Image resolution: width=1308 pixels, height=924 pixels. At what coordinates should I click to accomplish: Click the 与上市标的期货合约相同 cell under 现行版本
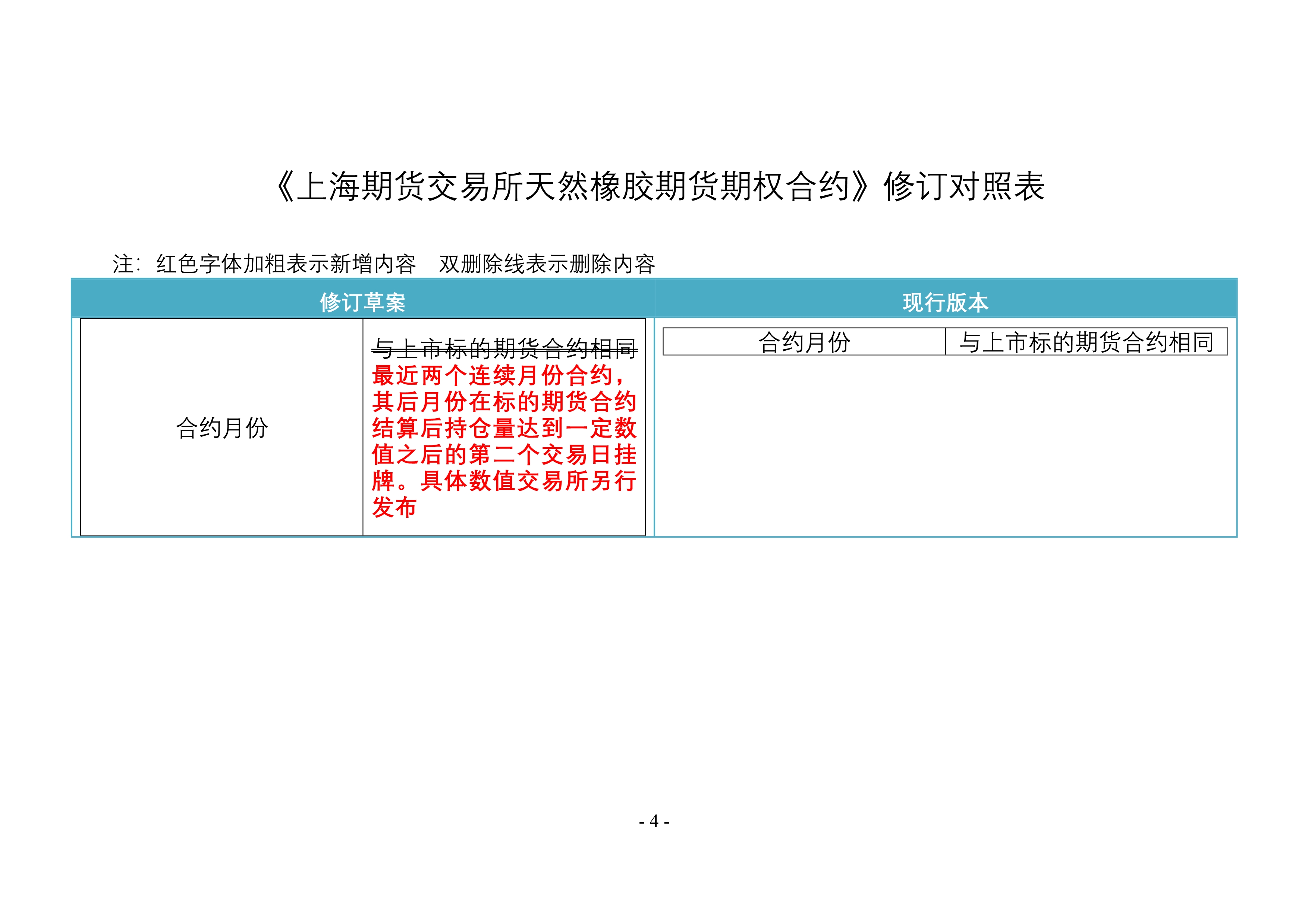1087,341
